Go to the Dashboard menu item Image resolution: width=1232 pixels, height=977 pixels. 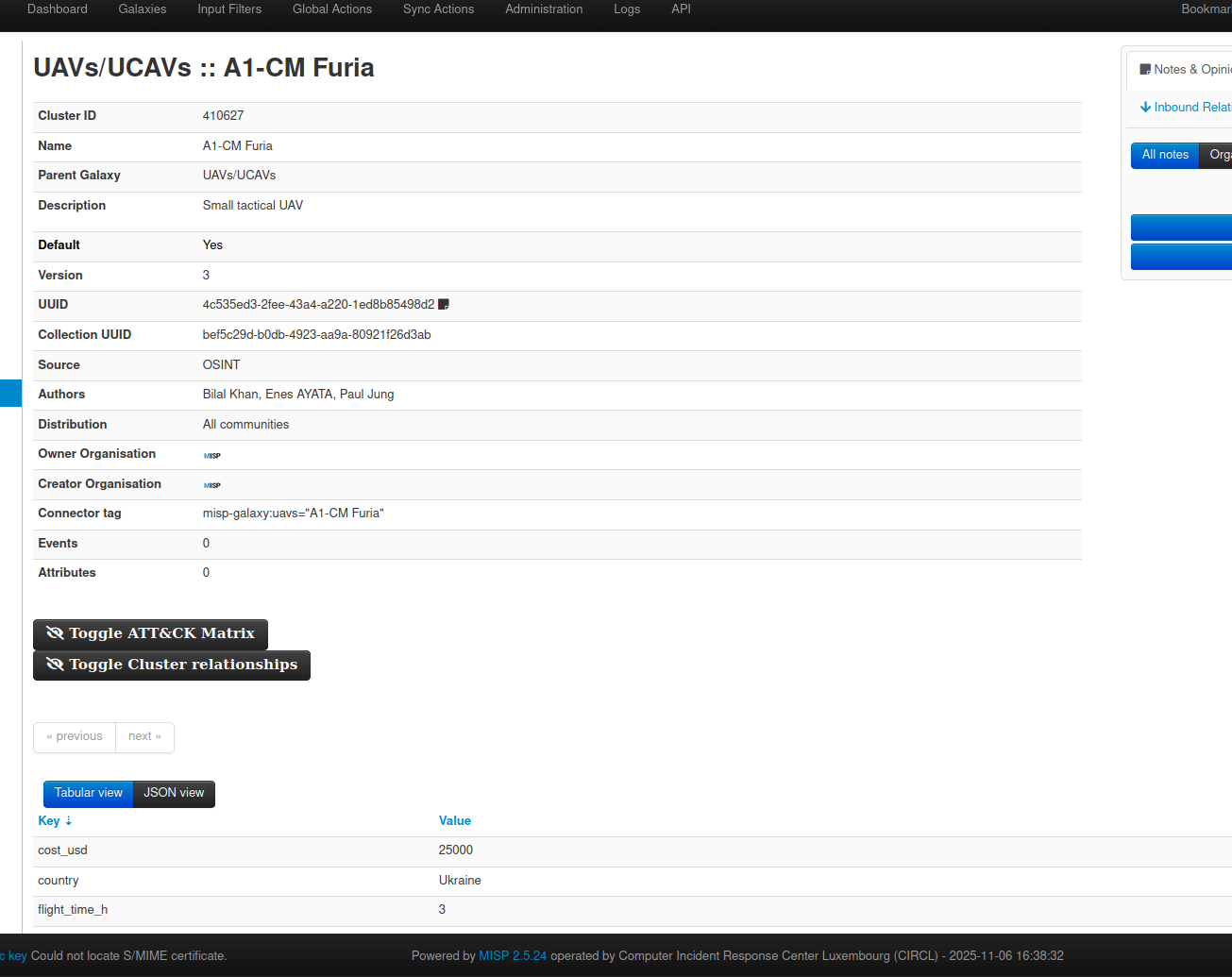pos(58,9)
